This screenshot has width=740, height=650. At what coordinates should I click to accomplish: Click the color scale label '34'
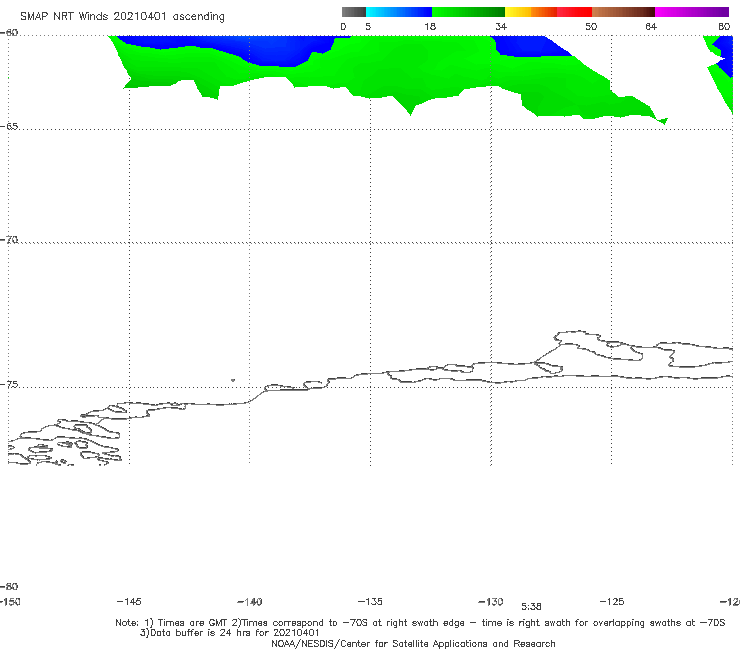click(x=501, y=26)
